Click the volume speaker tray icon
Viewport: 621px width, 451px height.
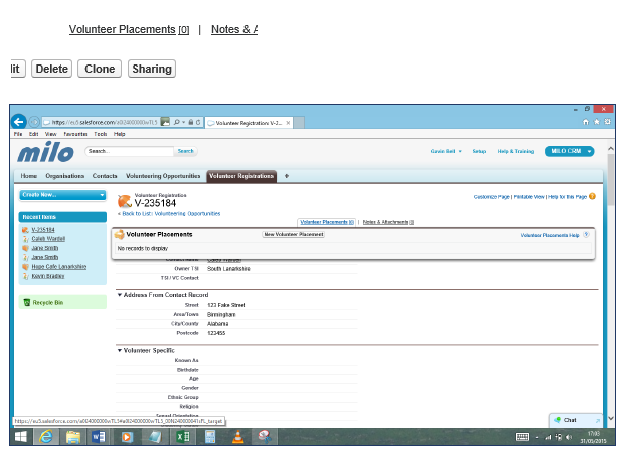pyautogui.click(x=569, y=437)
